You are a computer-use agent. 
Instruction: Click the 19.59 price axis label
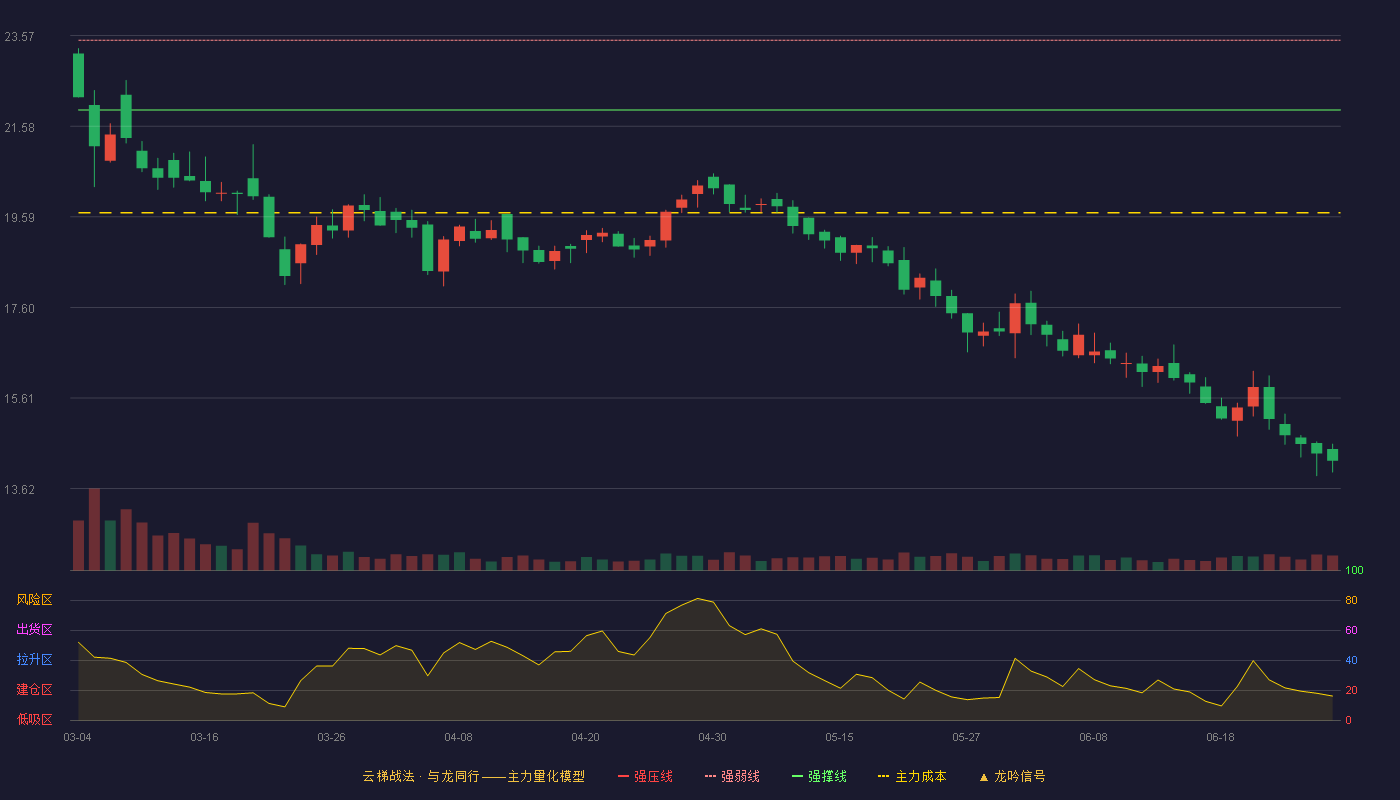tap(19, 218)
